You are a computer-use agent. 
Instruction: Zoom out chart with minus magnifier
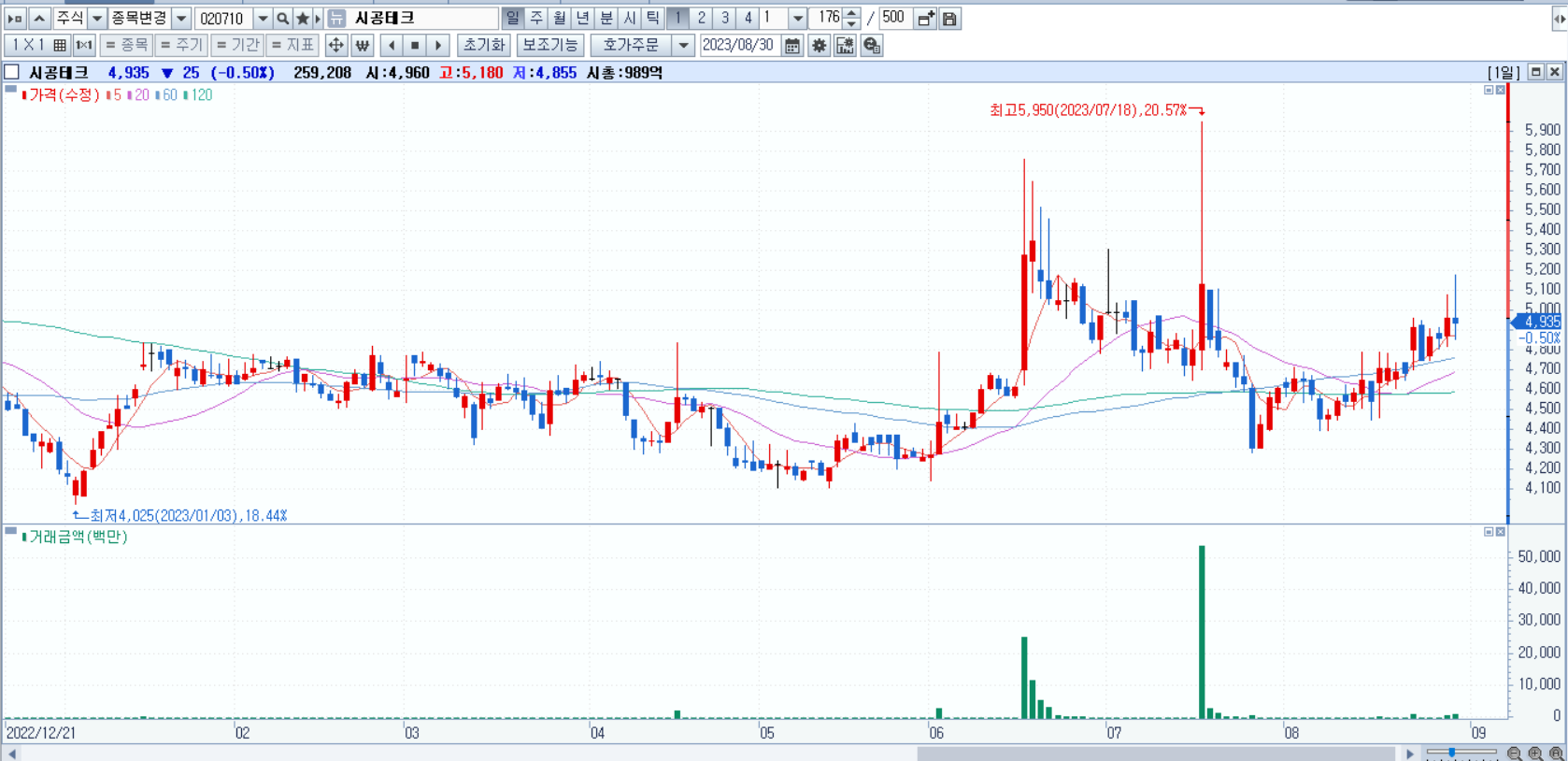pyautogui.click(x=1515, y=754)
